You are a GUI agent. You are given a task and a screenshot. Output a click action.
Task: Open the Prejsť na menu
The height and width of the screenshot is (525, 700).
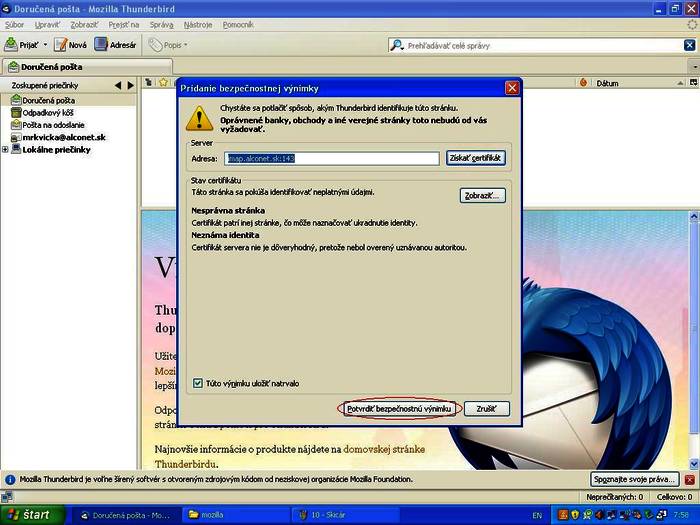tap(124, 25)
